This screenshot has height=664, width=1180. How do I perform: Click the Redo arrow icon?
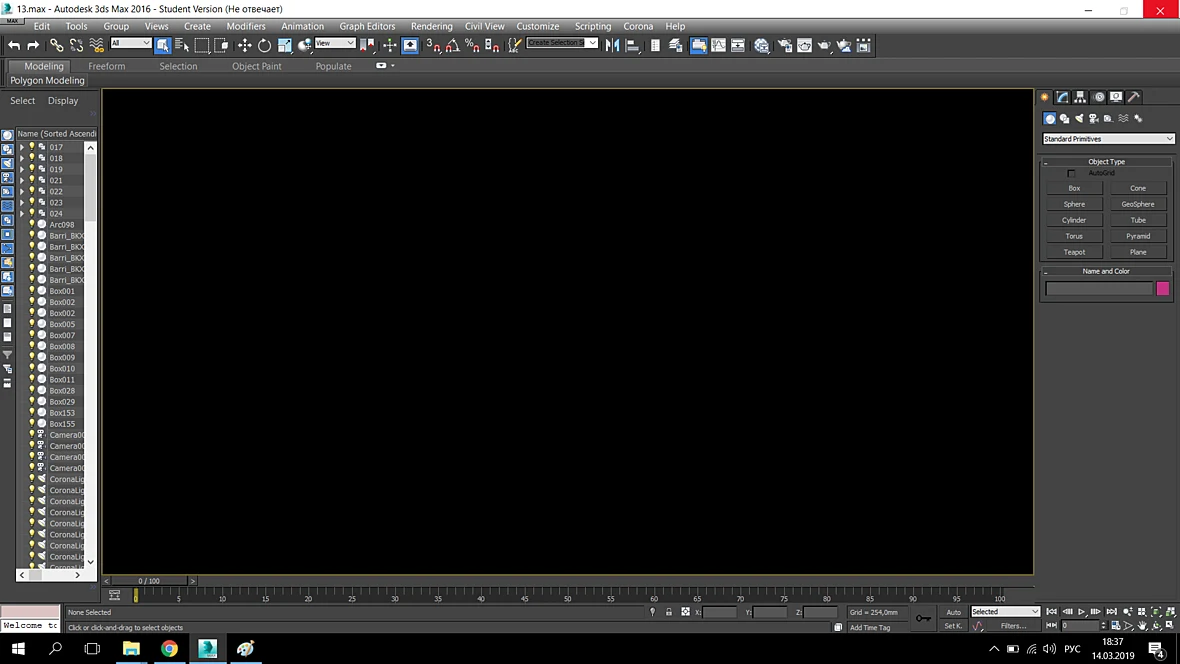tap(33, 45)
